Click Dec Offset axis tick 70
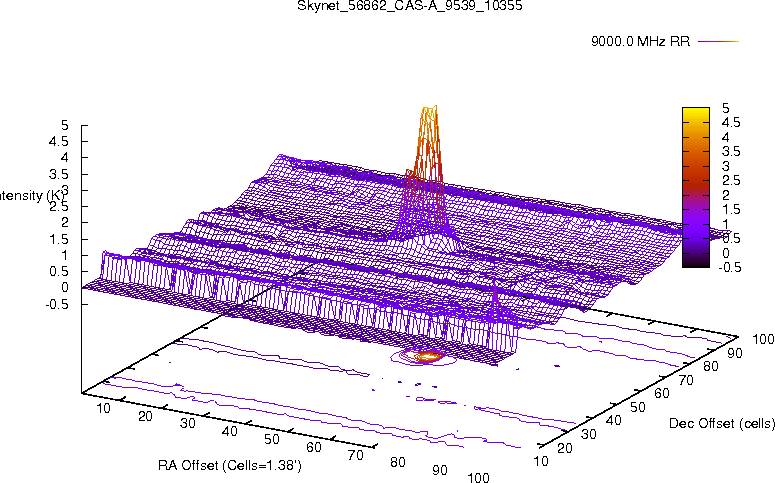 [x=686, y=380]
